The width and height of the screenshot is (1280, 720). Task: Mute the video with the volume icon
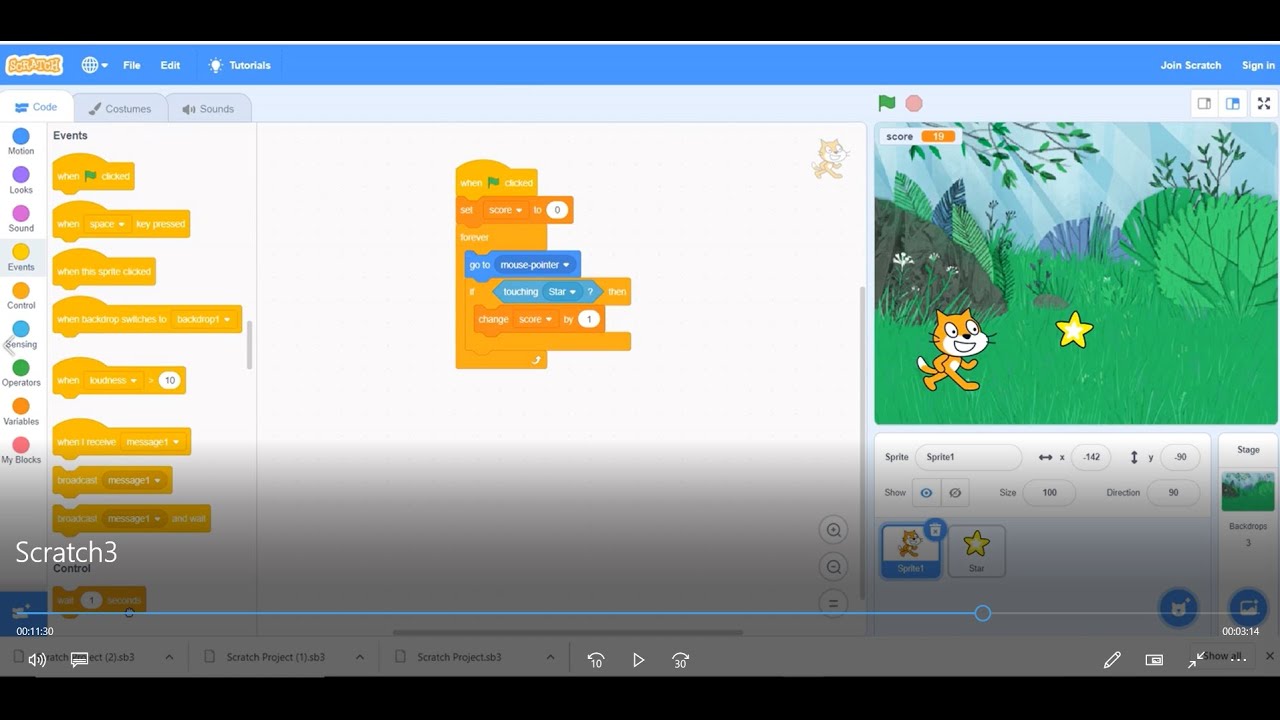(x=37, y=660)
